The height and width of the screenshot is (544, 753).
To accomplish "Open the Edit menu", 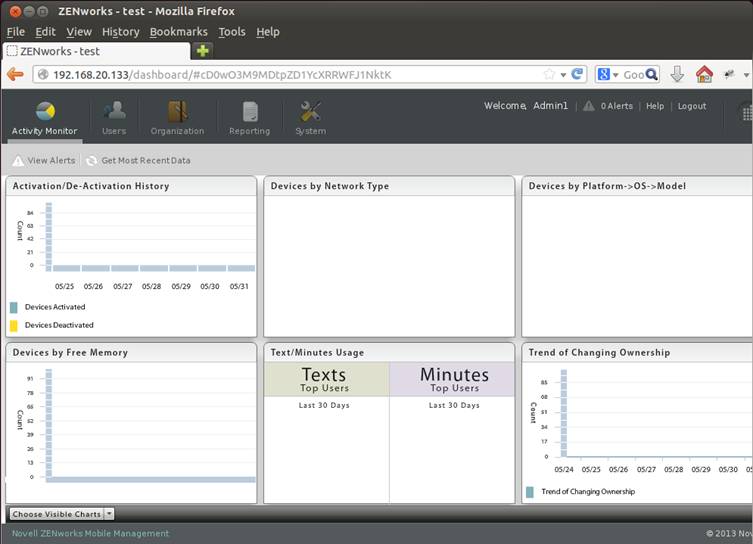I will pyautogui.click(x=45, y=32).
